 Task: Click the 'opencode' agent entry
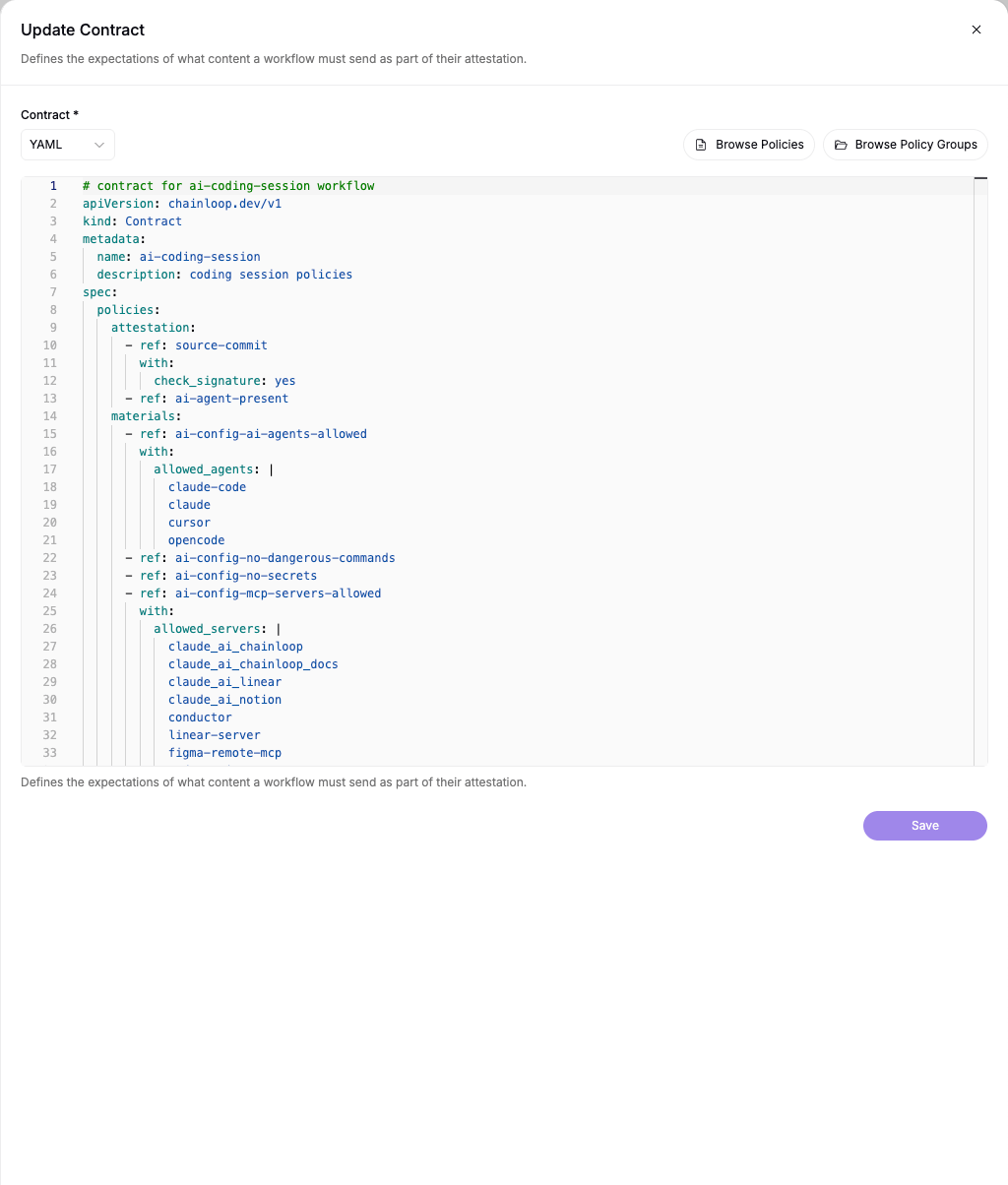196,540
